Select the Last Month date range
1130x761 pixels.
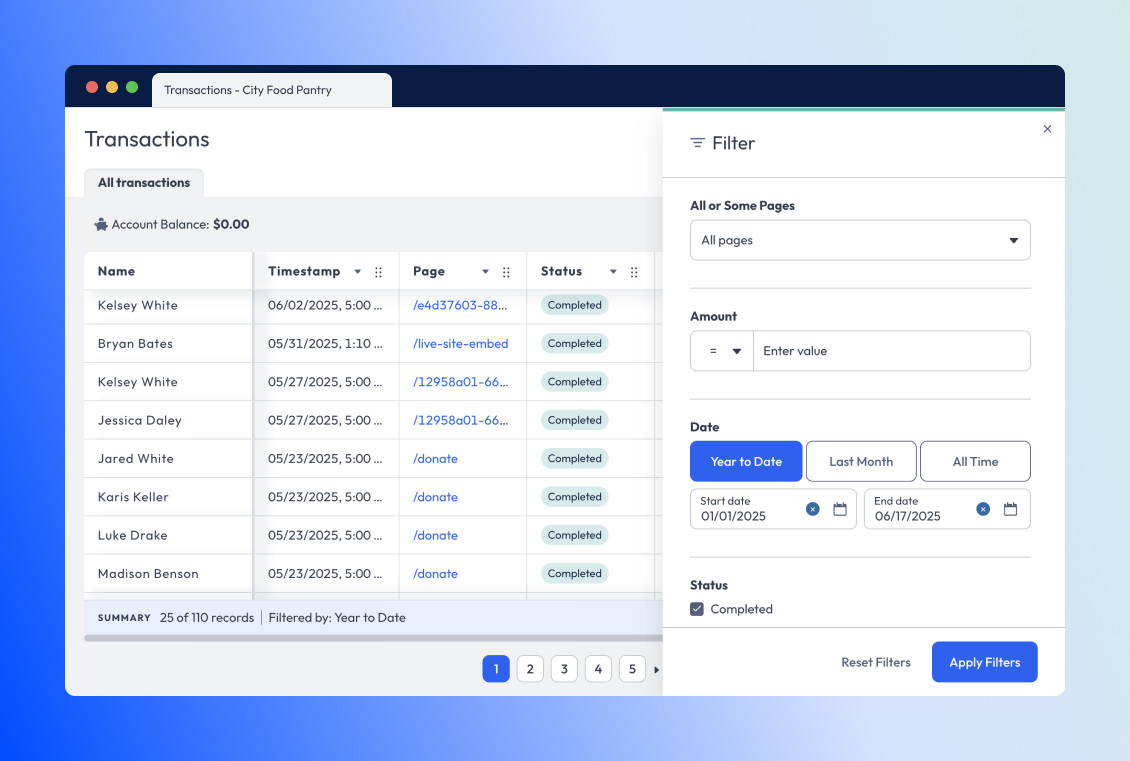[x=861, y=461]
